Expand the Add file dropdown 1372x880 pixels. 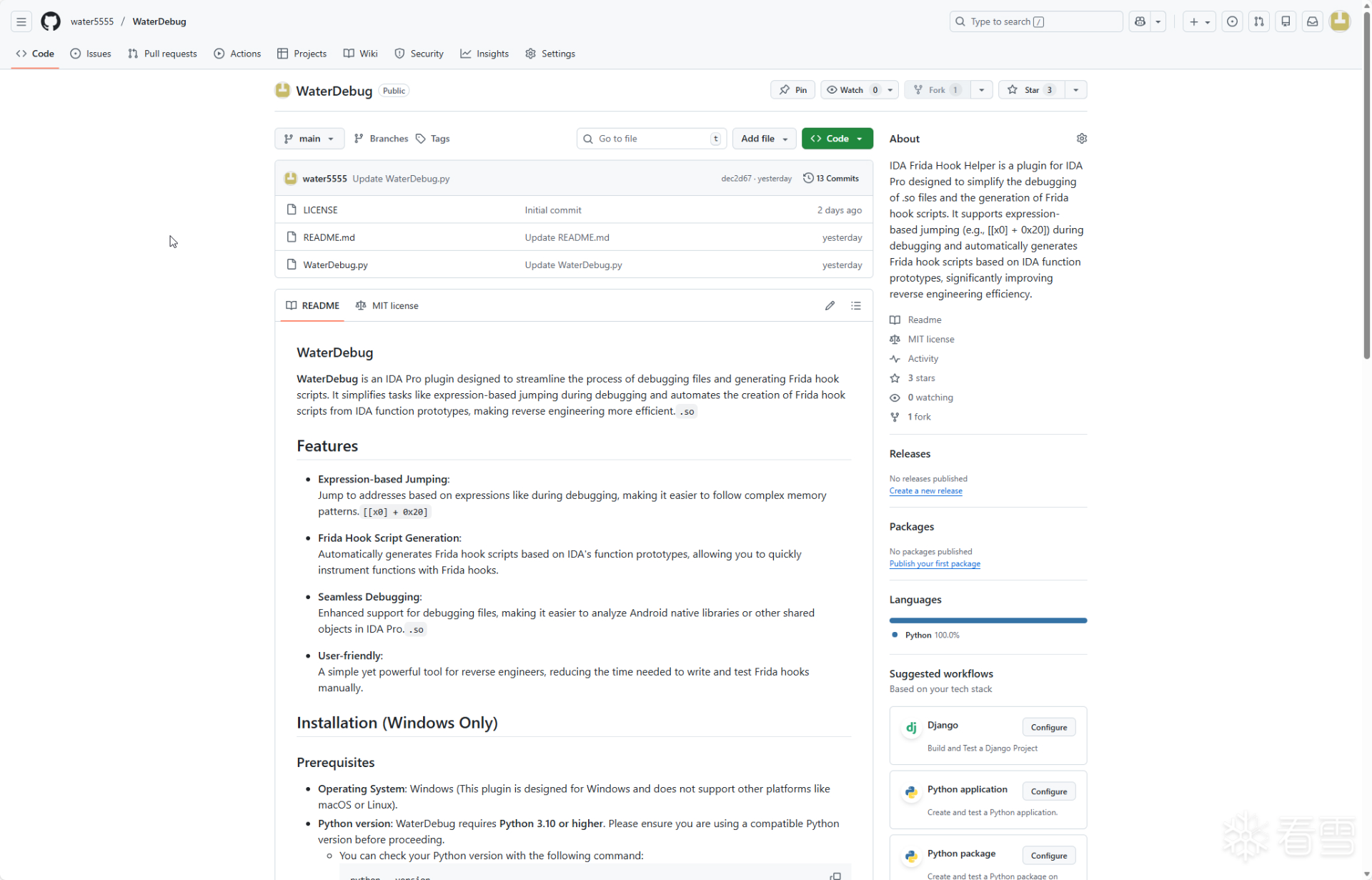(764, 139)
